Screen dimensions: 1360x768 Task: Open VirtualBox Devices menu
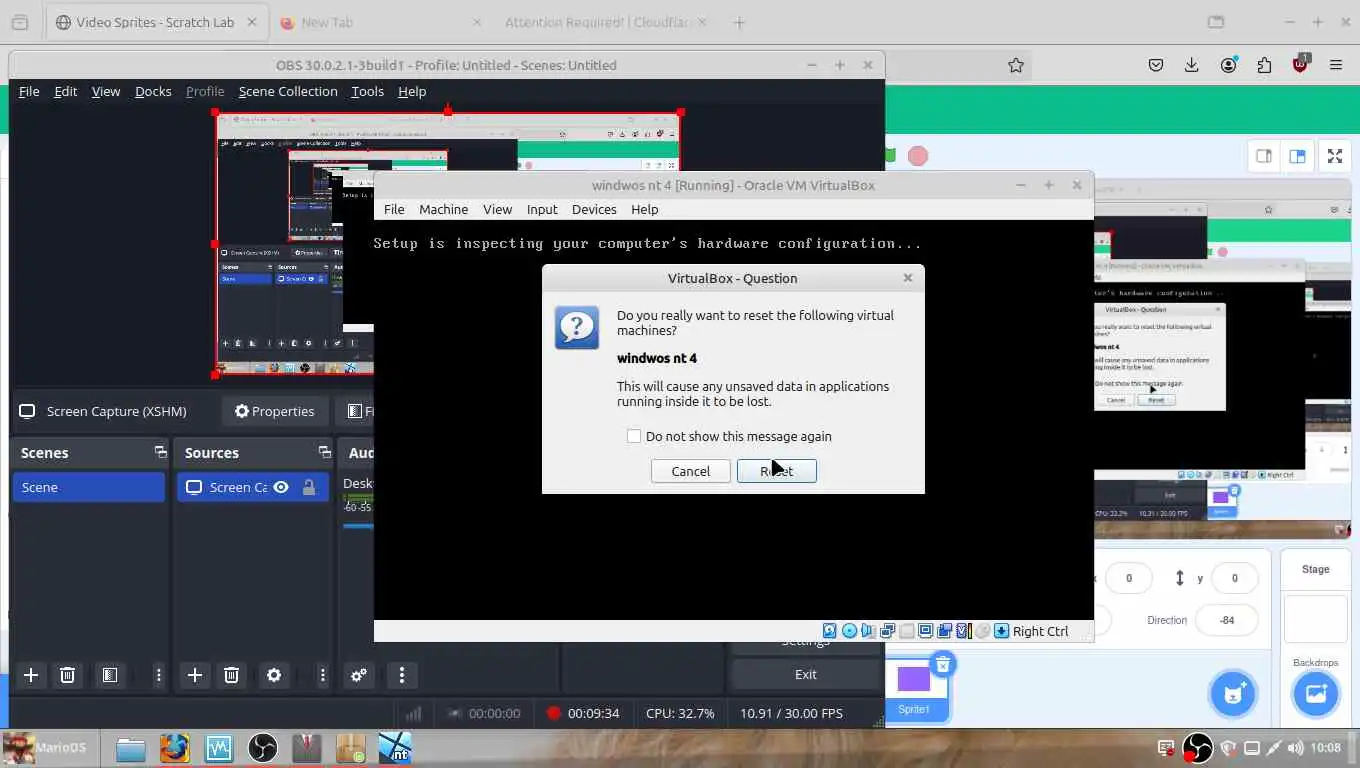[x=594, y=209]
